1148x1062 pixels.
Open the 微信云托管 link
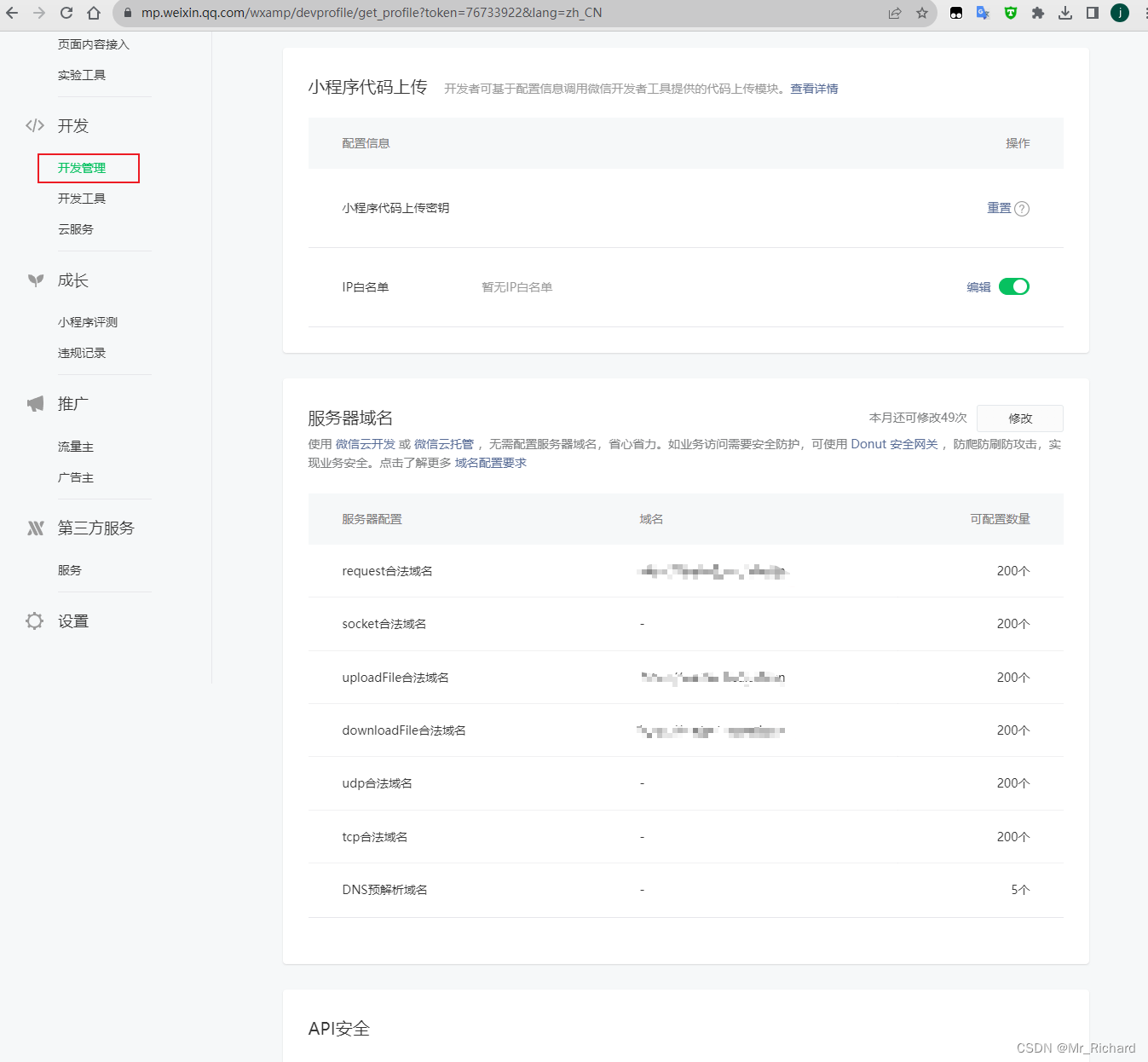[x=444, y=444]
